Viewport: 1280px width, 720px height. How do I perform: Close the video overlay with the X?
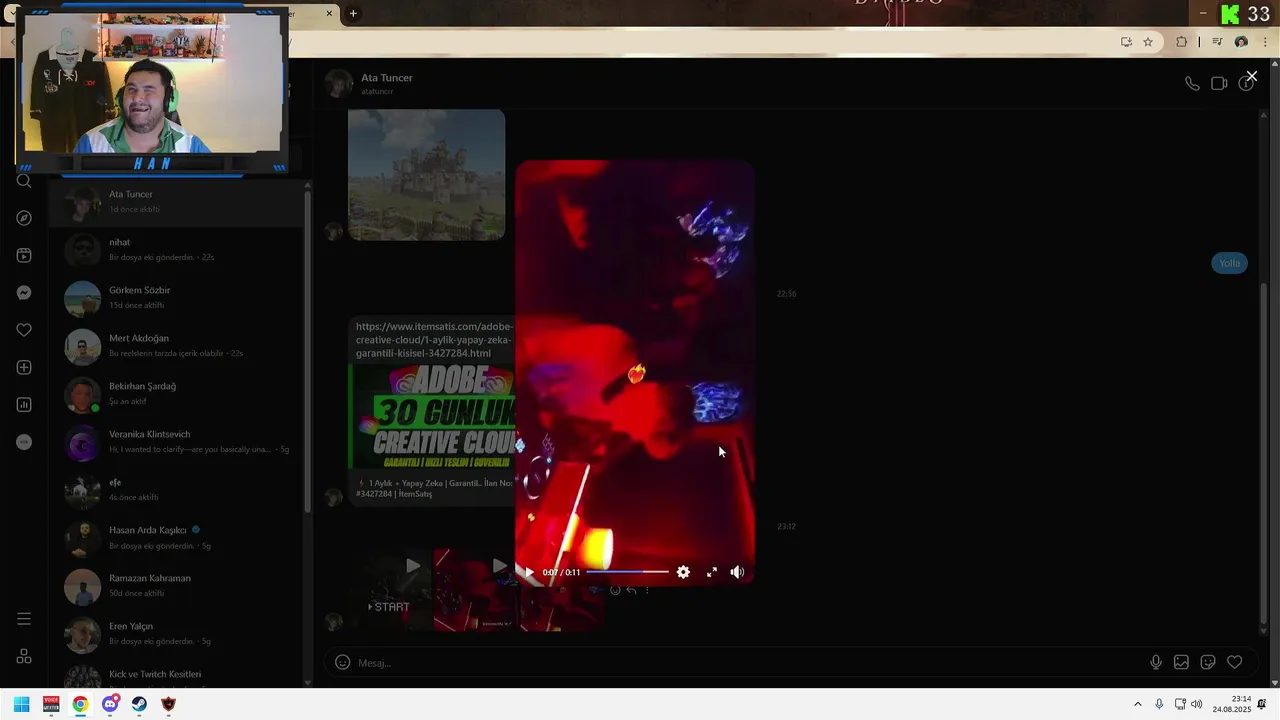[x=1251, y=76]
